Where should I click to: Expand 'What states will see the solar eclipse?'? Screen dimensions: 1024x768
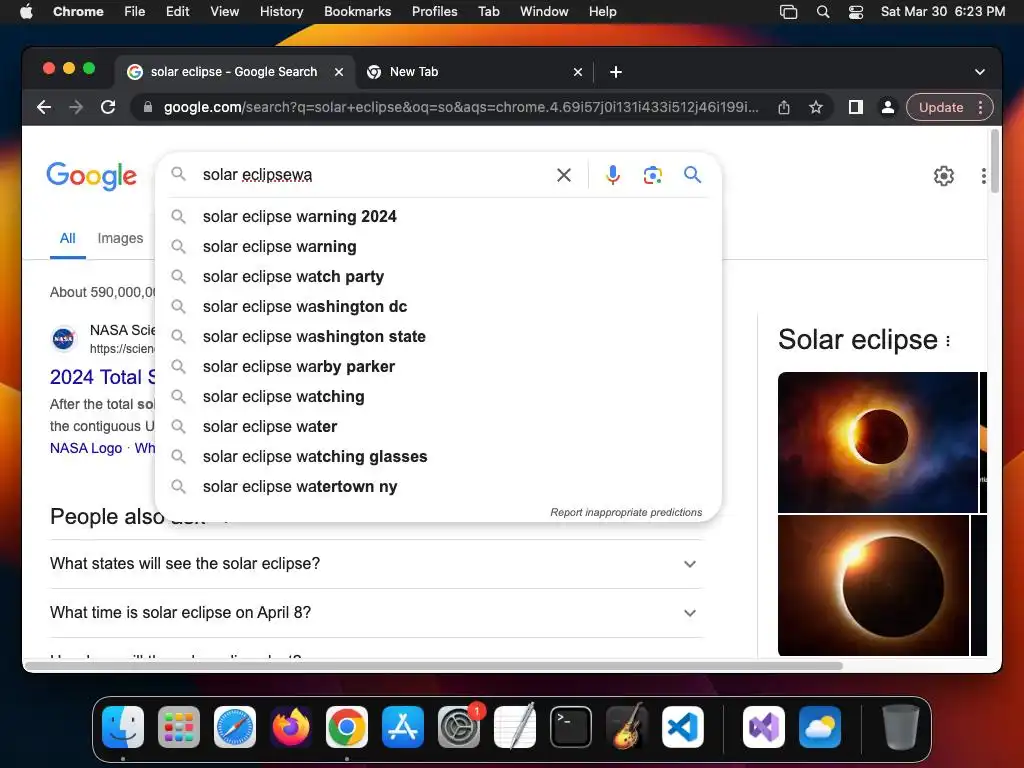pos(376,564)
